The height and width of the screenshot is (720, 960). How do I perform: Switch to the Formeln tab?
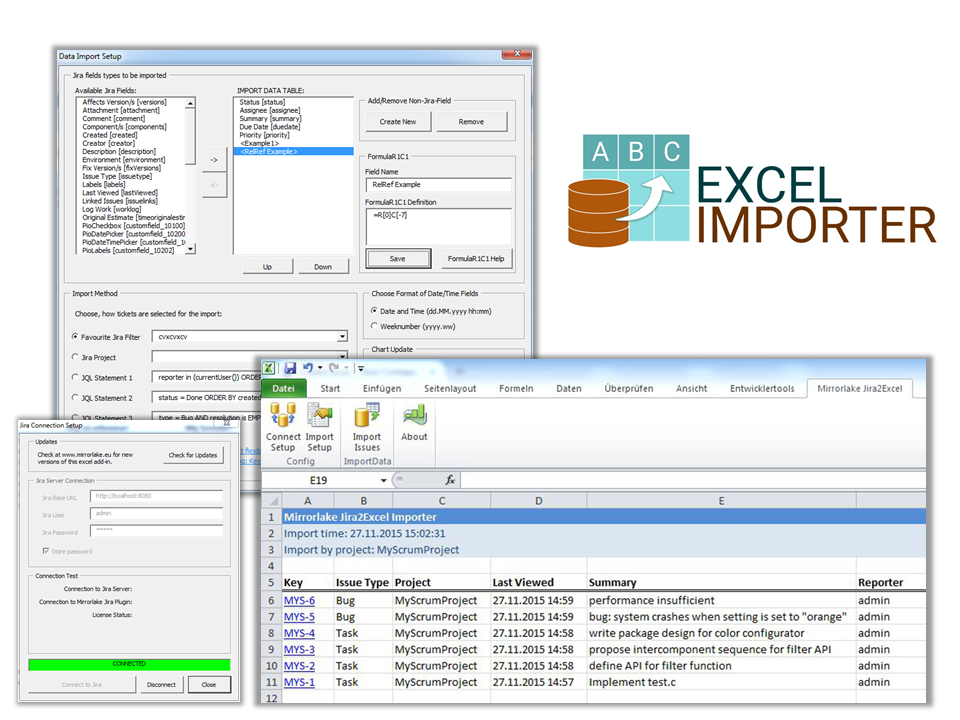[516, 388]
